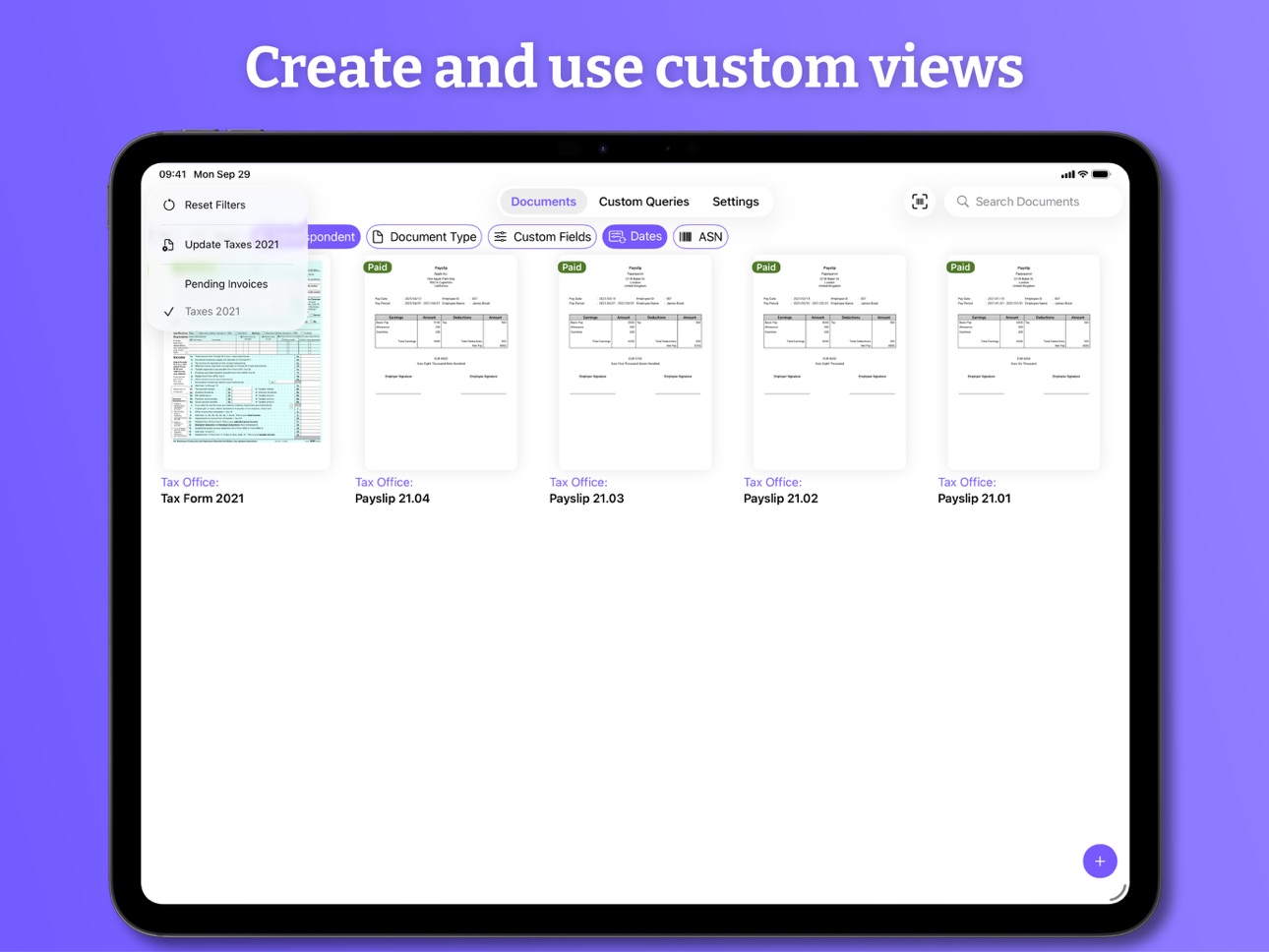Open the Payslip 21.04 document preview
Screen dimensions: 1269x952
(x=441, y=362)
